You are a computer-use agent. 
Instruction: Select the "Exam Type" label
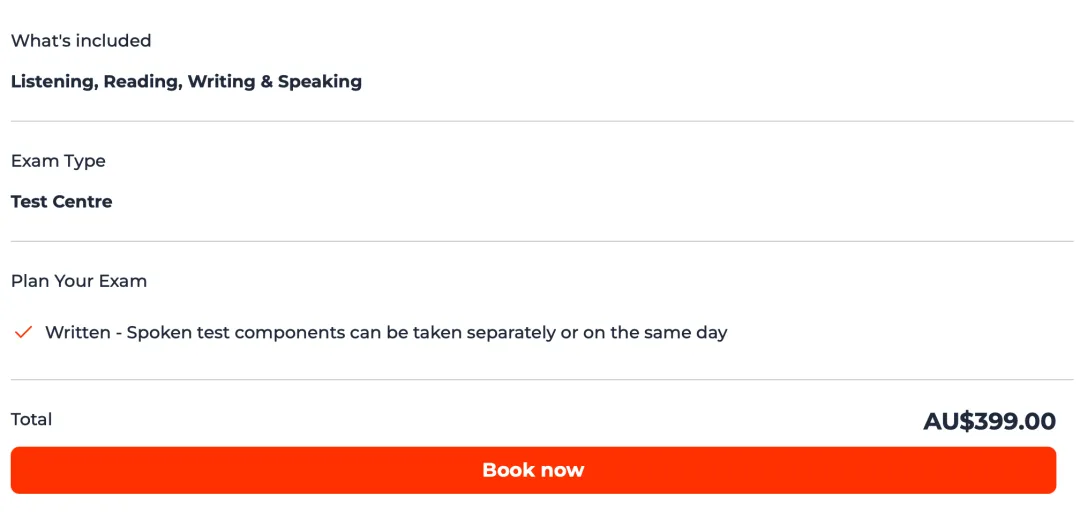[58, 161]
